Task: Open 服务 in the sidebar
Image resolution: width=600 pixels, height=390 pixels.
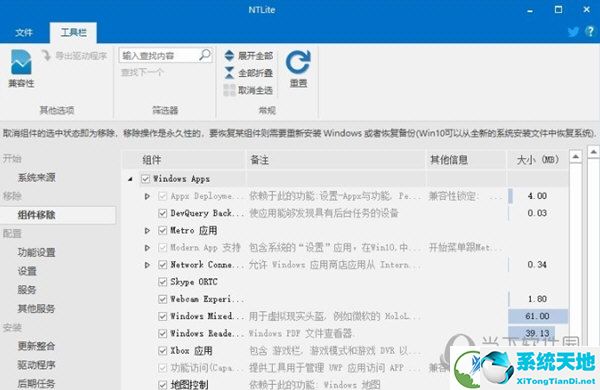Action: 27,290
